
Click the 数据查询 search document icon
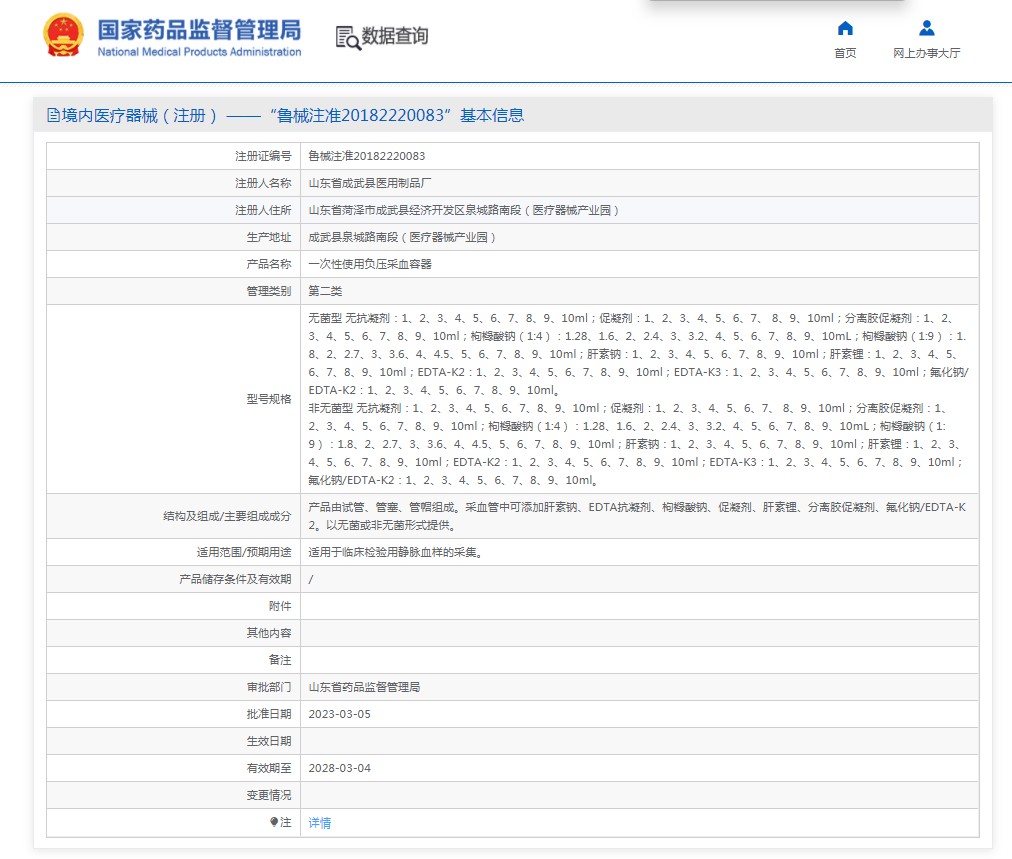[347, 37]
